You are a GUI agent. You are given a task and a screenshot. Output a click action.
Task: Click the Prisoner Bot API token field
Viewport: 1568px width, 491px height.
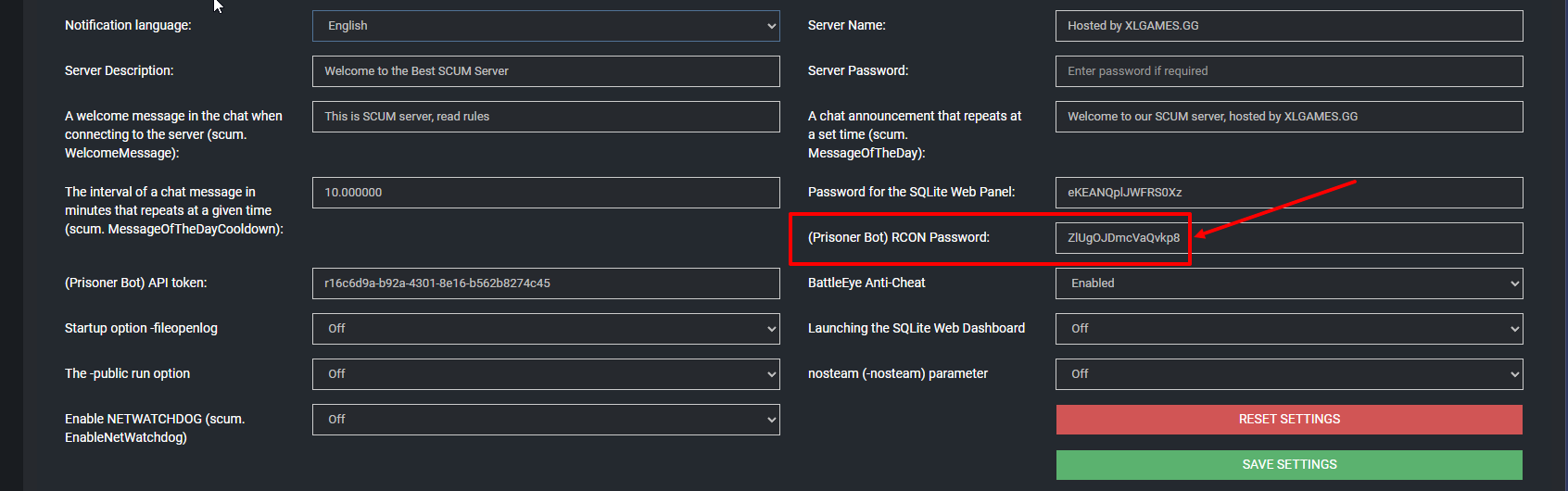[x=545, y=283]
